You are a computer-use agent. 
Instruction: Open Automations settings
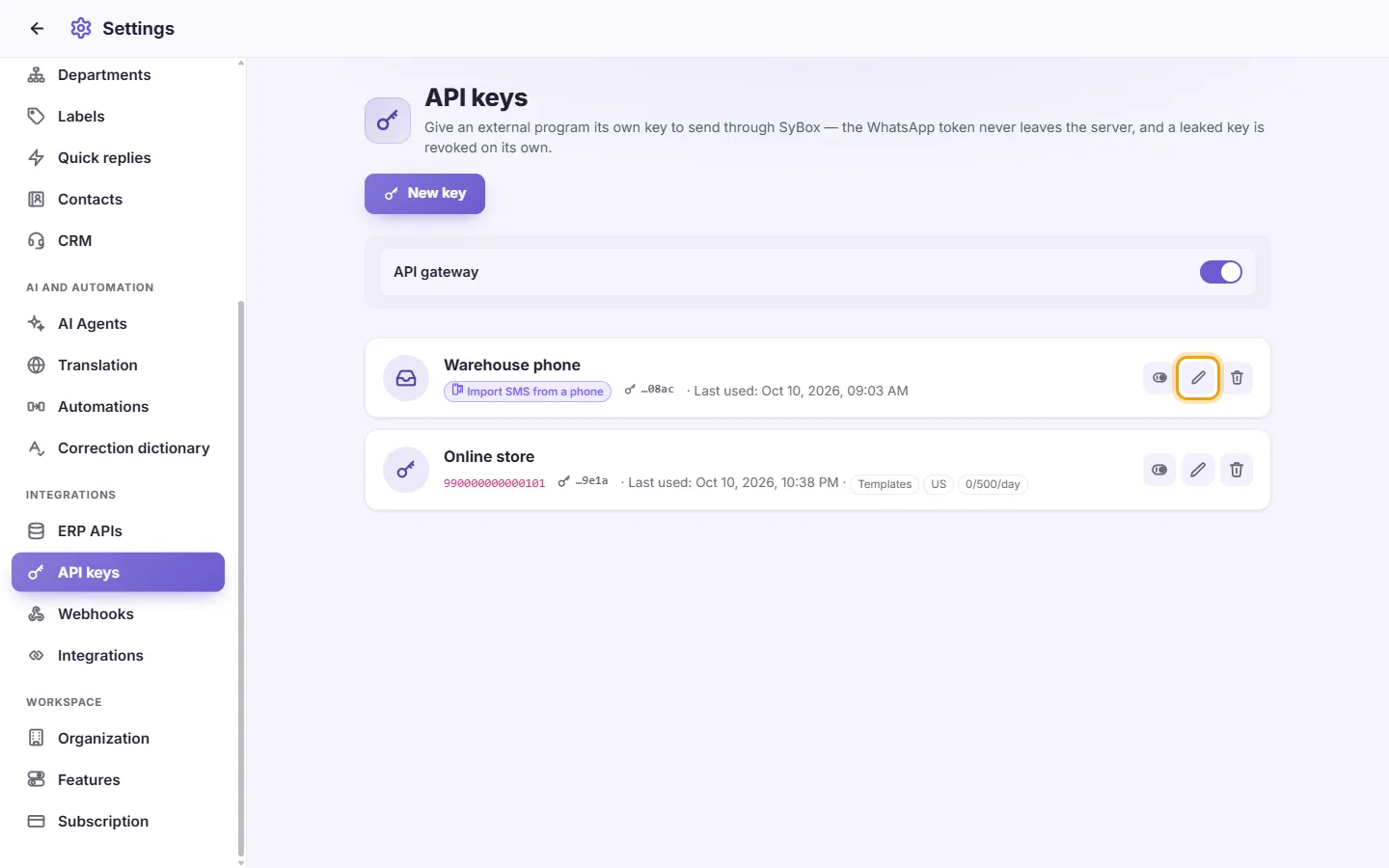tap(118, 407)
